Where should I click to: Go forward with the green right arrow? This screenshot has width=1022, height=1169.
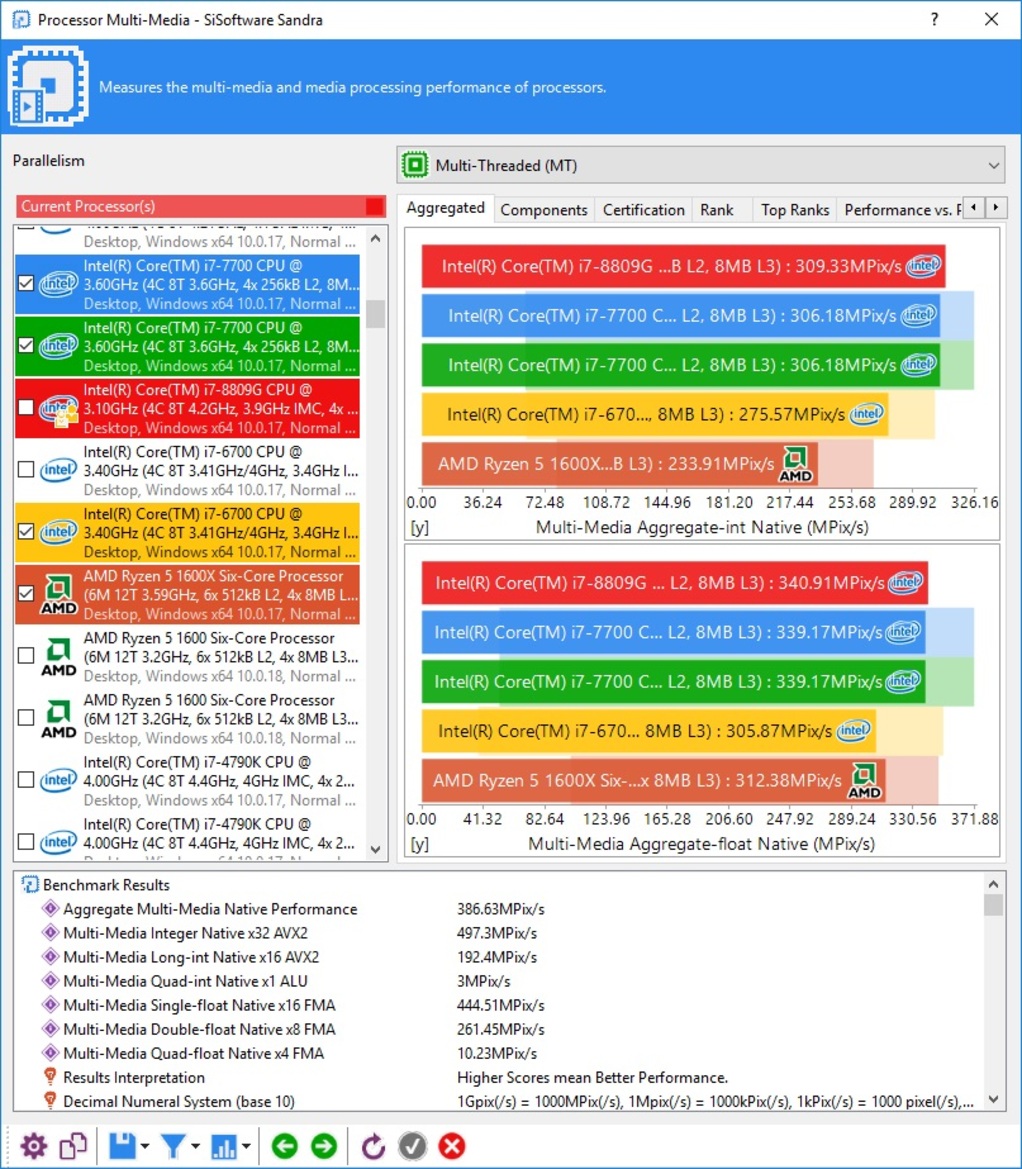pyautogui.click(x=324, y=1146)
